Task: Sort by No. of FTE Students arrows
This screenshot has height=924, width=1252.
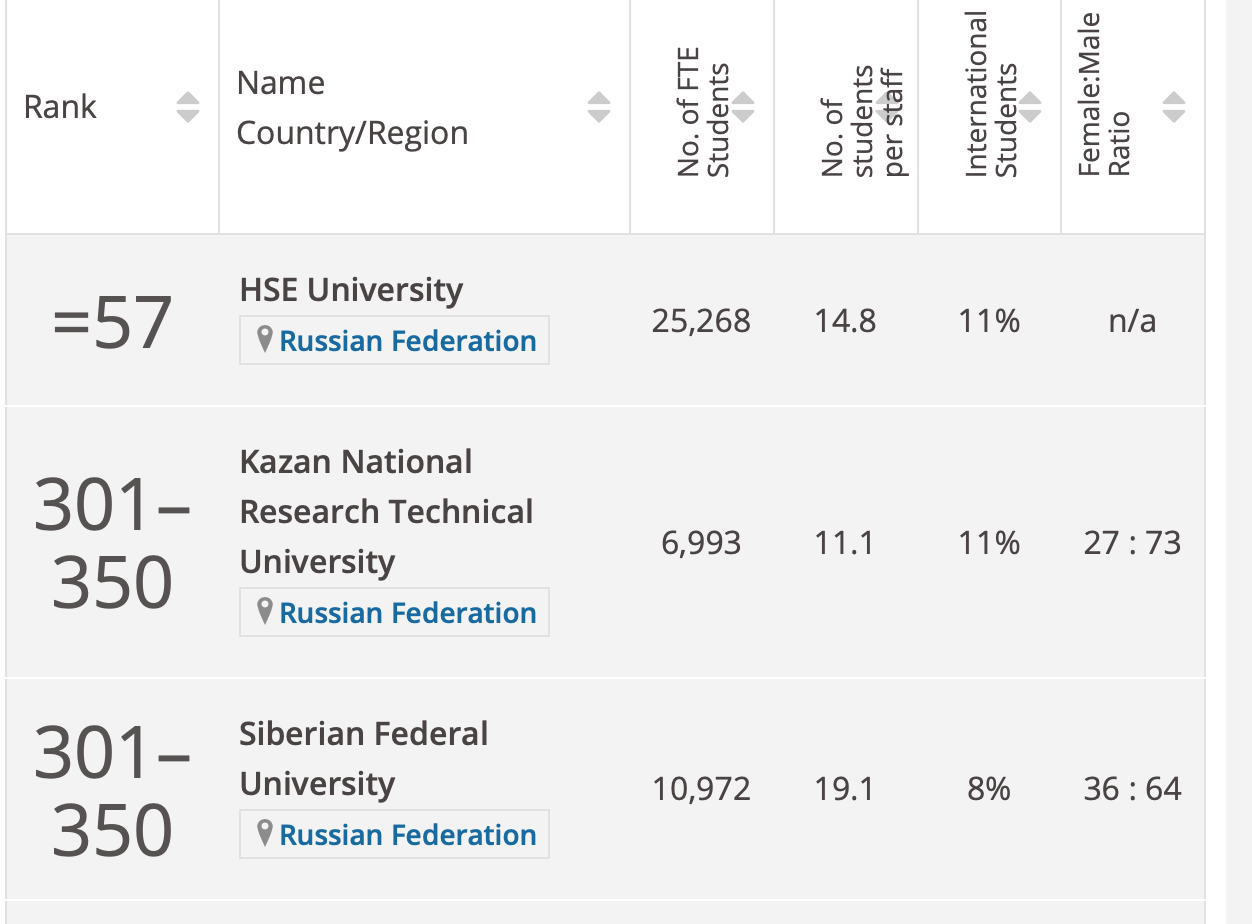Action: pos(743,107)
